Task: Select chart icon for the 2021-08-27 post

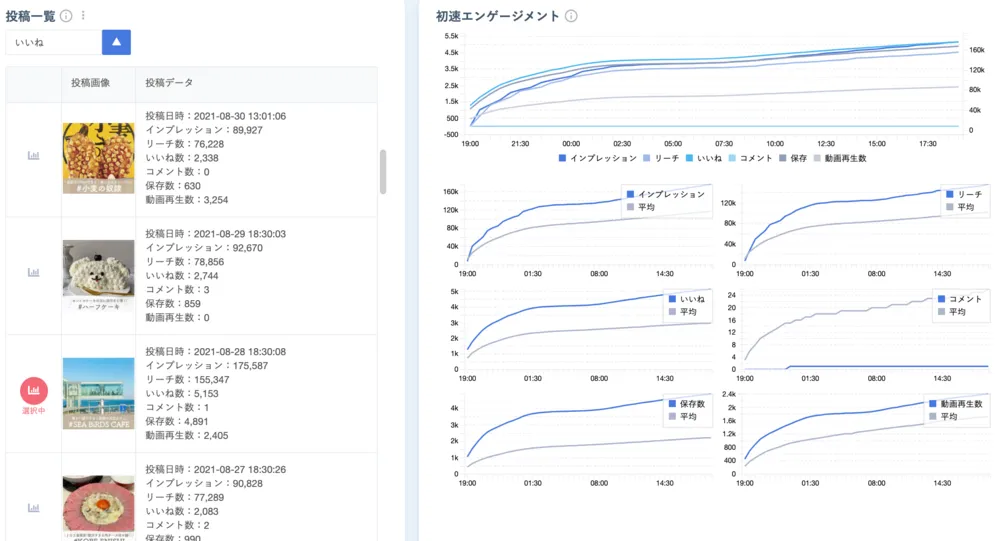Action: click(x=33, y=507)
